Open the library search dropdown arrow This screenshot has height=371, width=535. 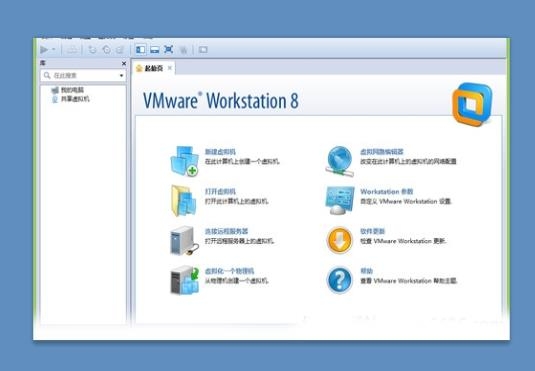click(x=121, y=75)
